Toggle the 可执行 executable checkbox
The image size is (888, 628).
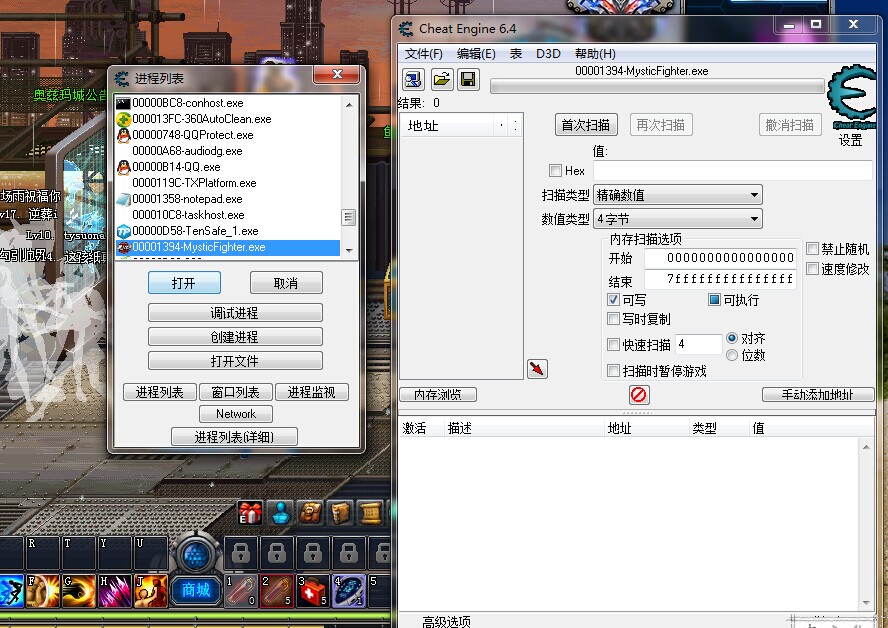[x=714, y=300]
